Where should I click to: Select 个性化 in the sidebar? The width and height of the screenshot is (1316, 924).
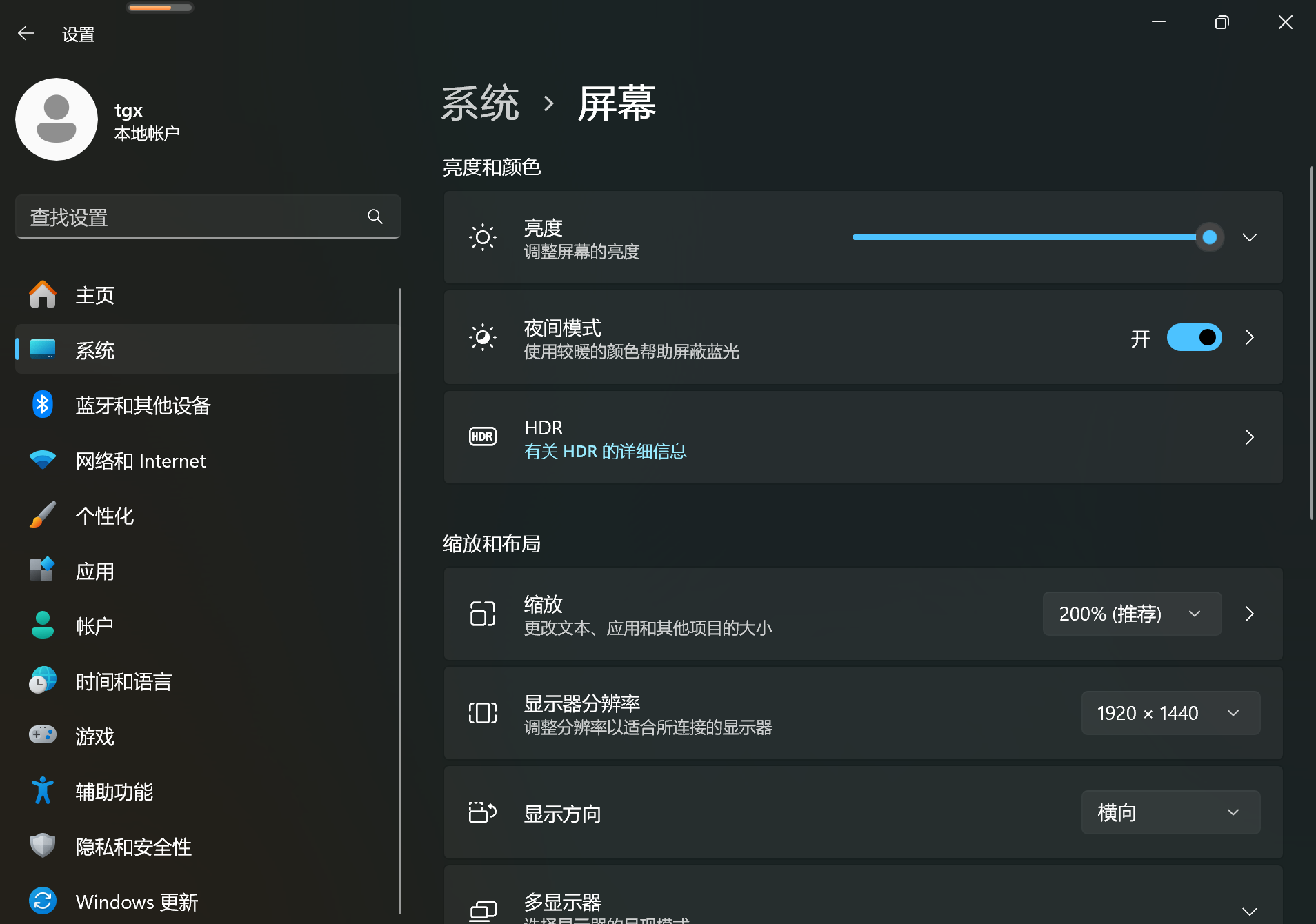click(207, 515)
